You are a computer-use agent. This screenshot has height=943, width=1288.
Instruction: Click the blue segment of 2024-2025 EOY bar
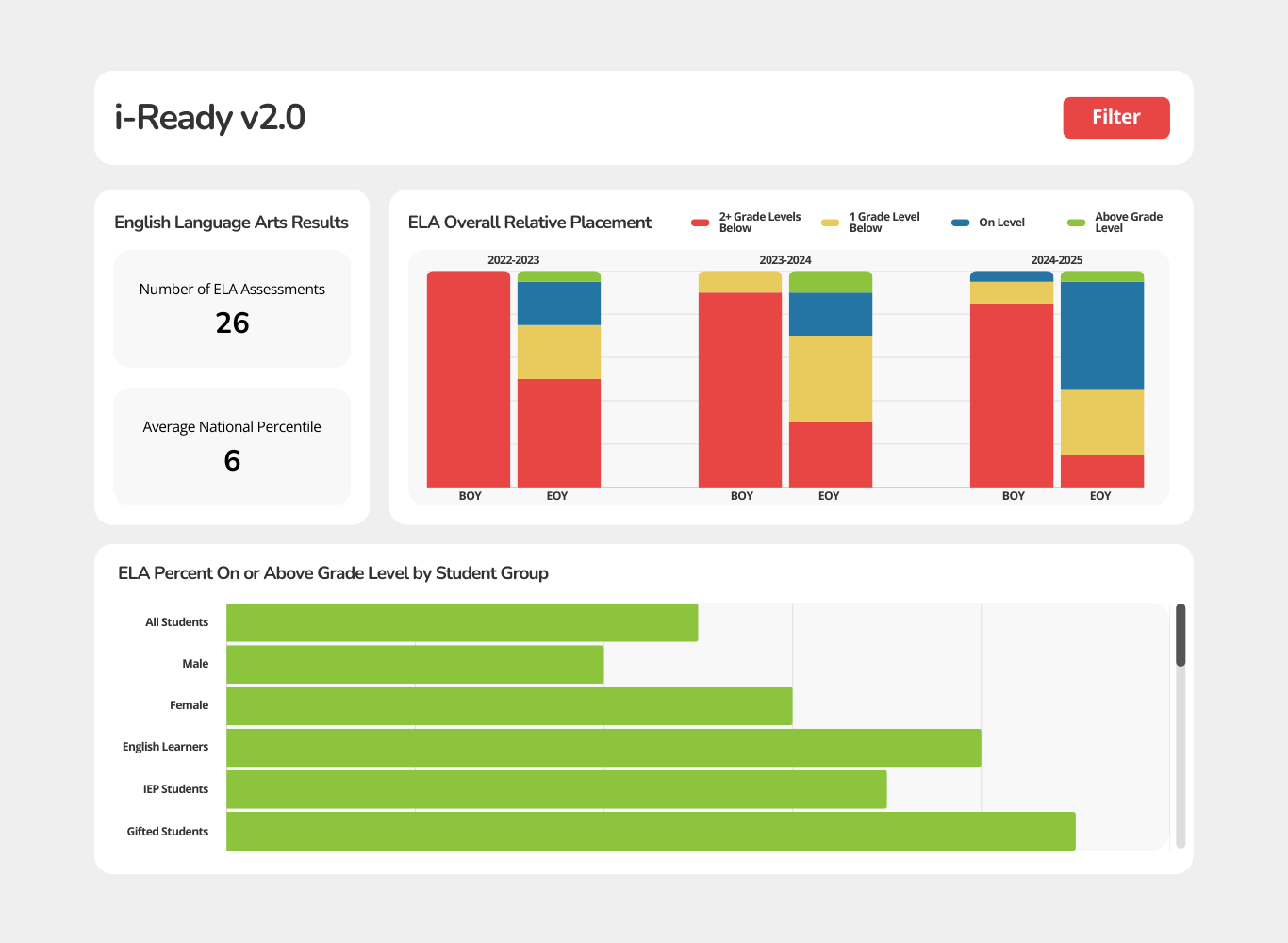tap(1102, 336)
